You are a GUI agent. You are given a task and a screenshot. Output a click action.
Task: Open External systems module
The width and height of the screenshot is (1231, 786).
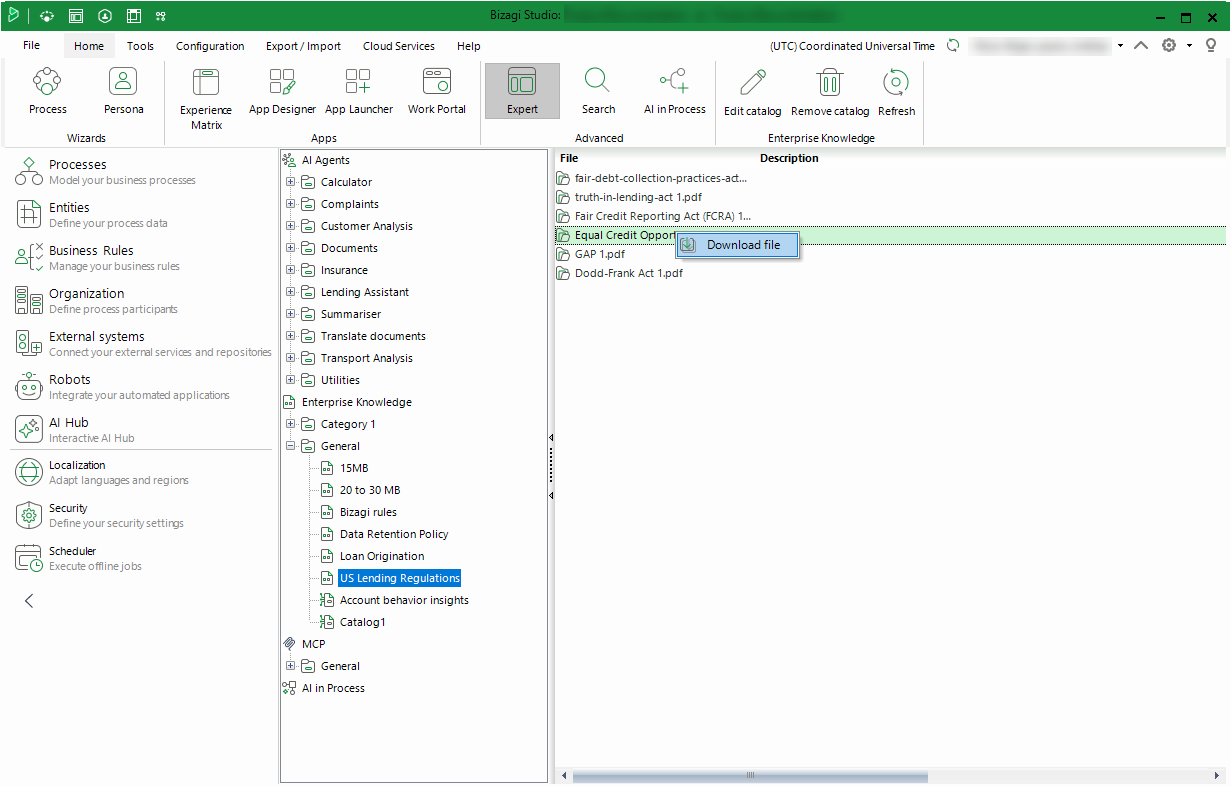point(143,343)
